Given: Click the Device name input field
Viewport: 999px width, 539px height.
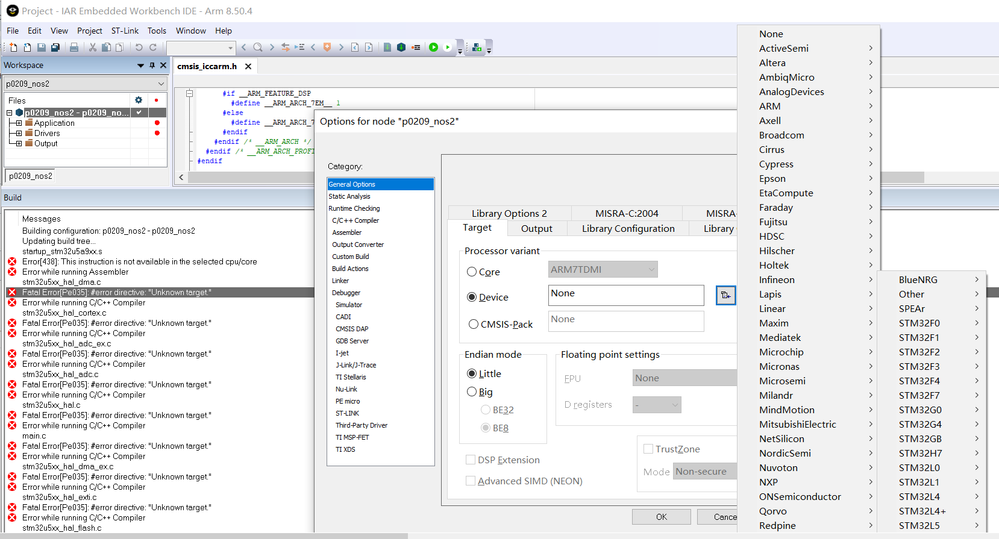Looking at the screenshot, I should click(x=626, y=295).
